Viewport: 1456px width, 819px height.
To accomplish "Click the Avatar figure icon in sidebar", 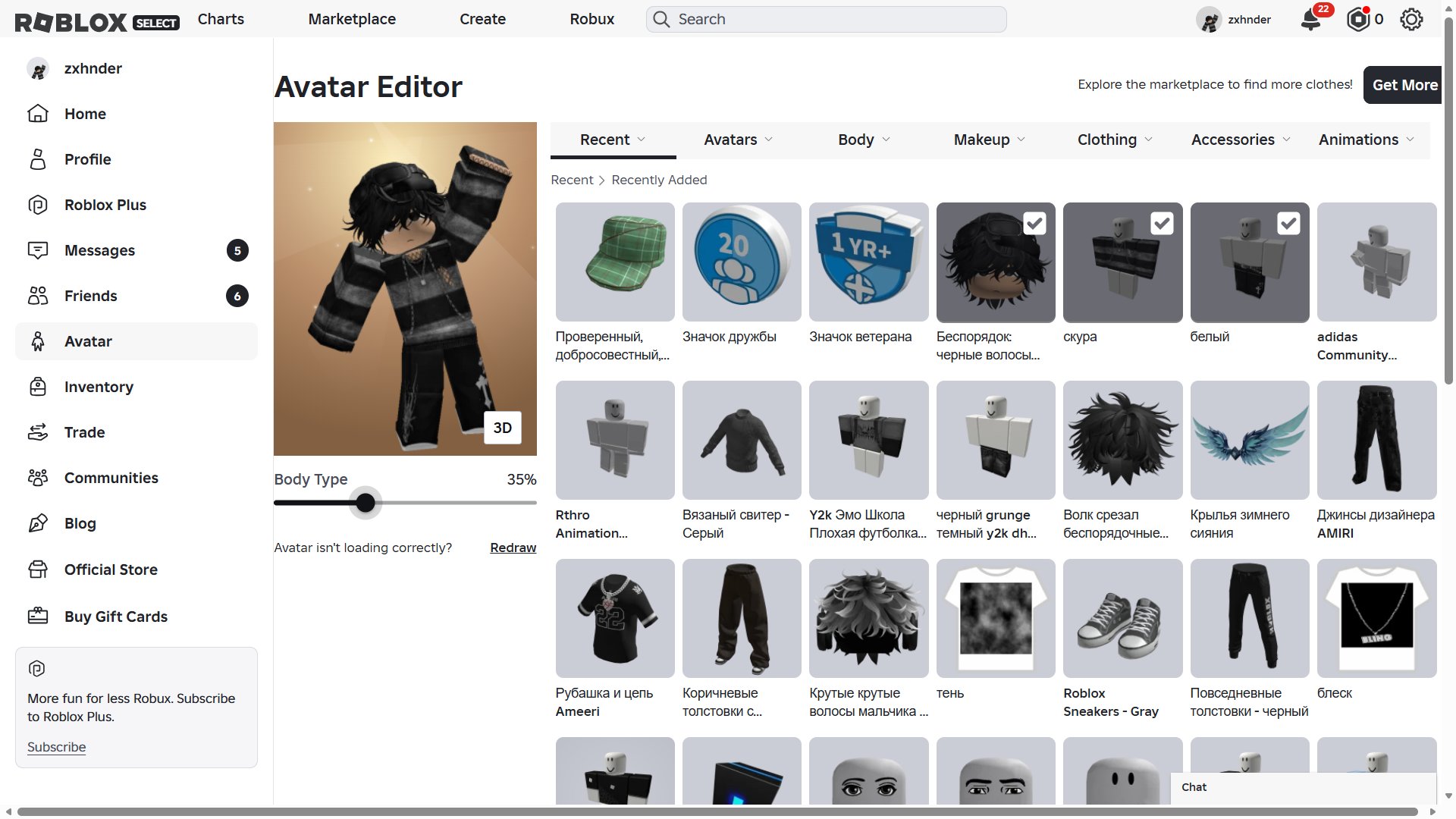I will (38, 341).
